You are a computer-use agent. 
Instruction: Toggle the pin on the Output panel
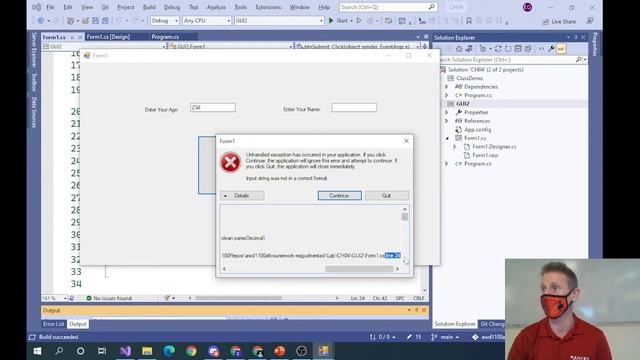[x=416, y=310]
